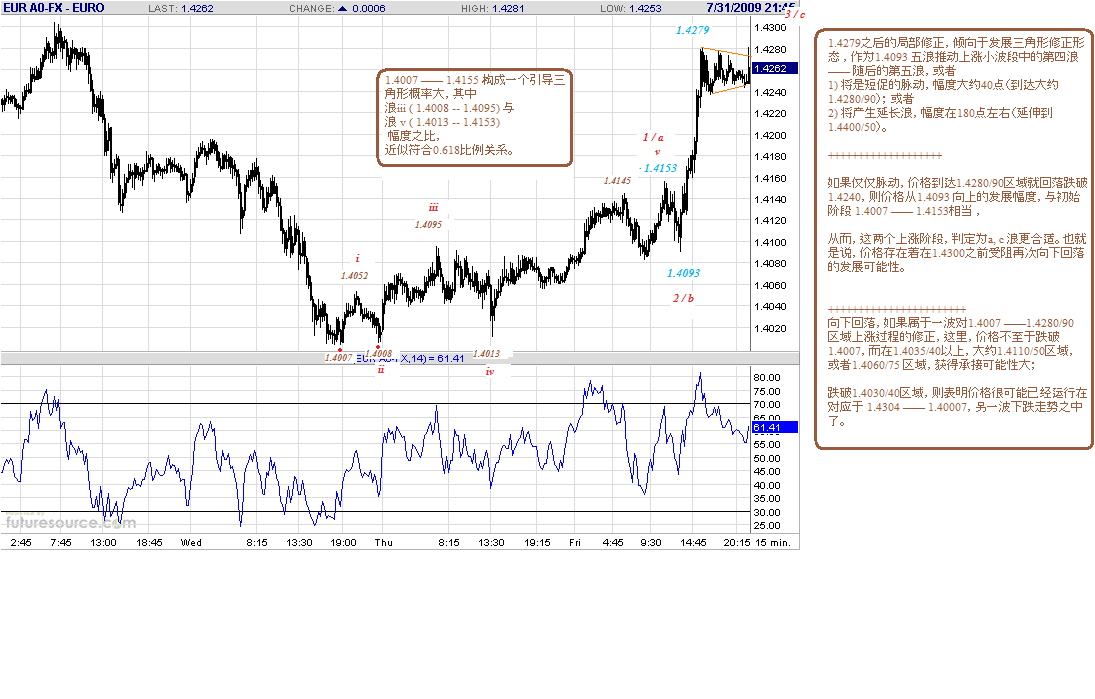Select the LAST: 1.4262 header value
Image resolution: width=1095 pixels, height=699 pixels.
[x=181, y=8]
